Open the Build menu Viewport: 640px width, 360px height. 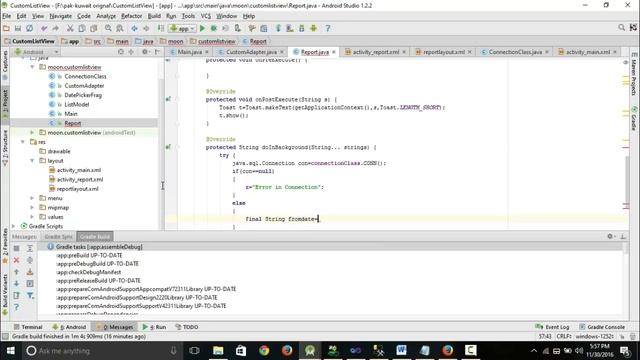coord(154,16)
